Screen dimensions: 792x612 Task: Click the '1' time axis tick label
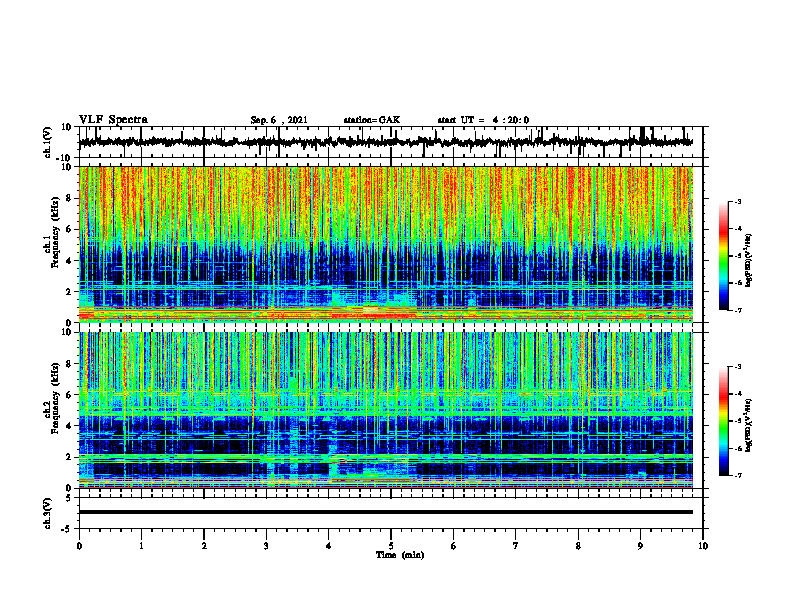[x=141, y=546]
